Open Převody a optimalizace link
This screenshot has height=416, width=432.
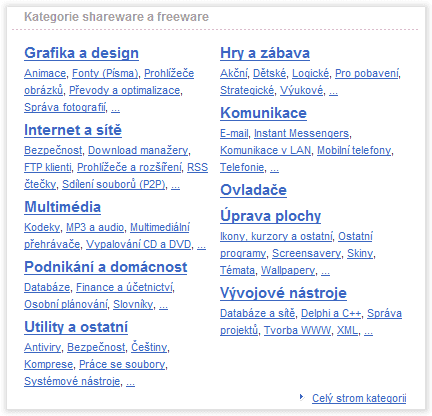(x=125, y=90)
